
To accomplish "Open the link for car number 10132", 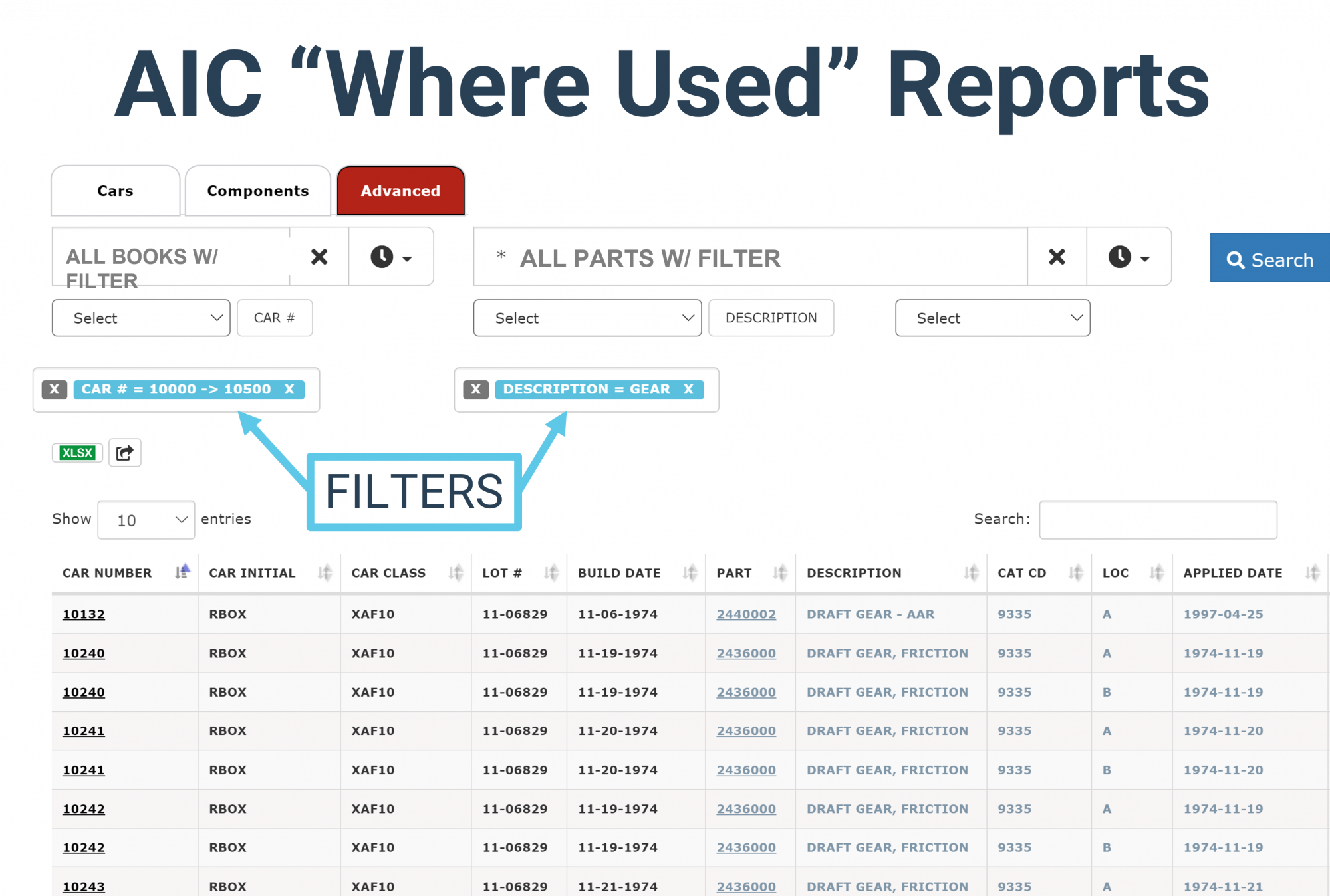I will (x=83, y=614).
